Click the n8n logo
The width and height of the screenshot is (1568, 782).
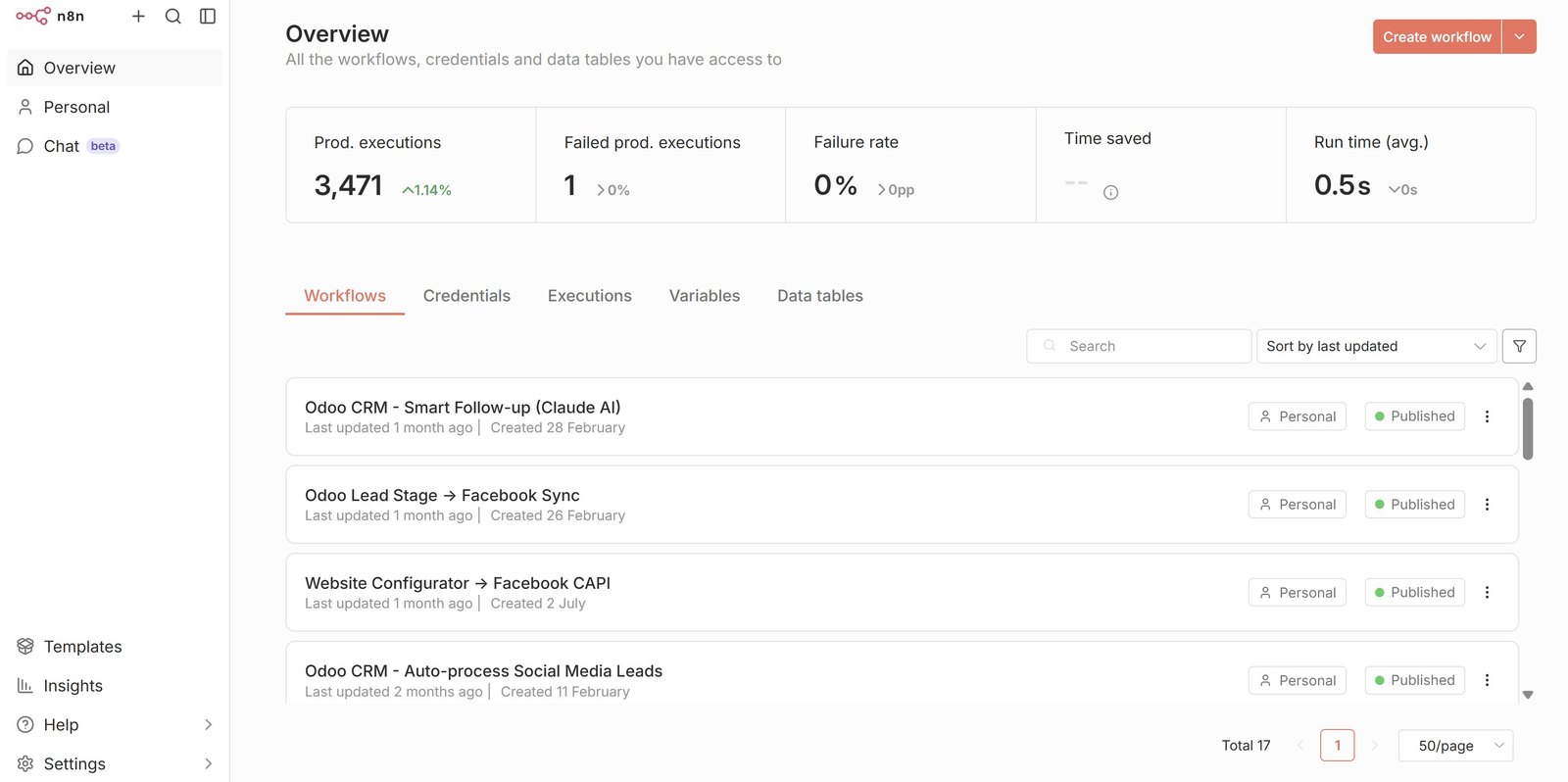pos(50,16)
